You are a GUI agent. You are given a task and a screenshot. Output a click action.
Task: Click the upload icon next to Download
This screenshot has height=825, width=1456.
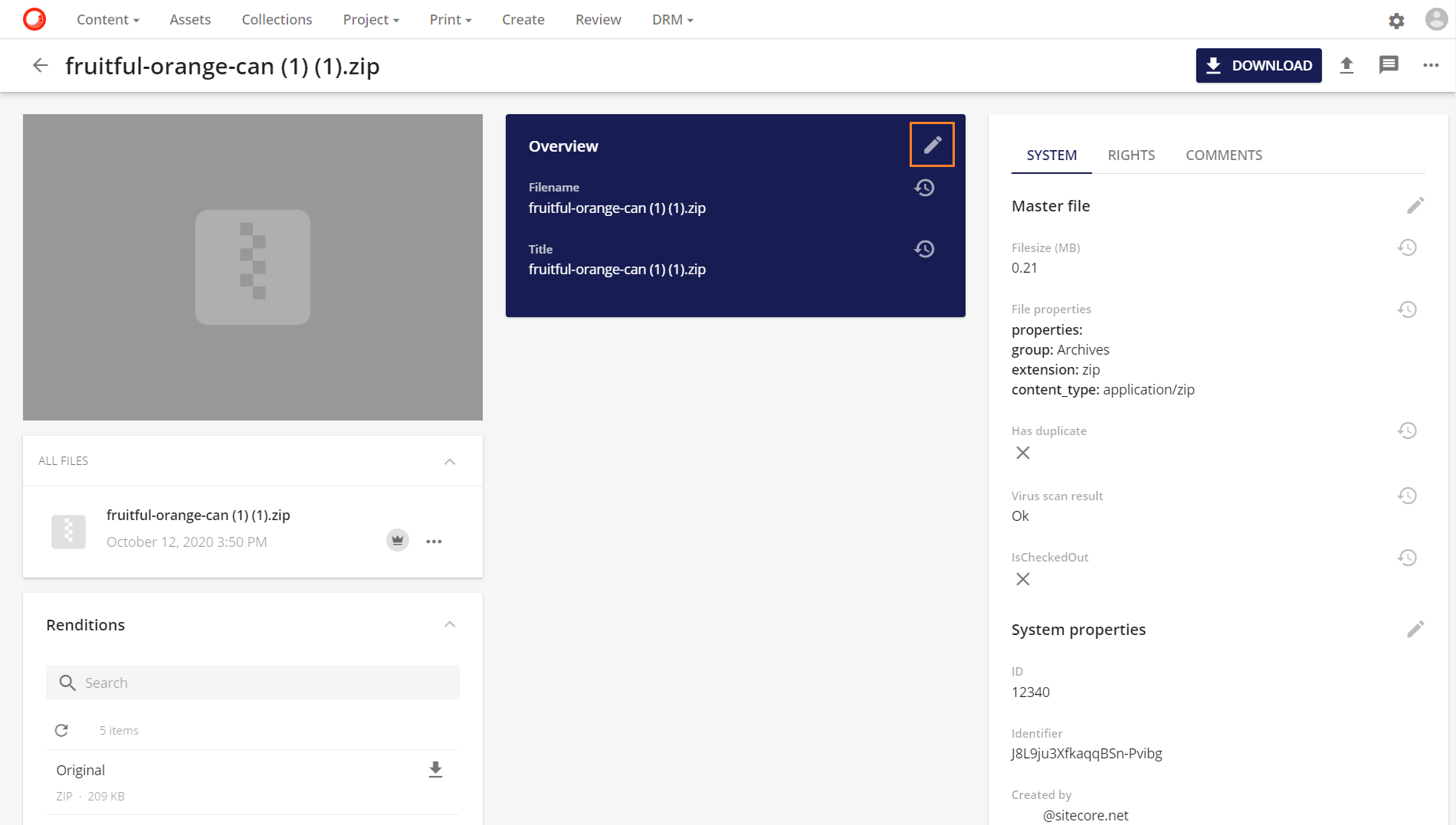[x=1346, y=66]
